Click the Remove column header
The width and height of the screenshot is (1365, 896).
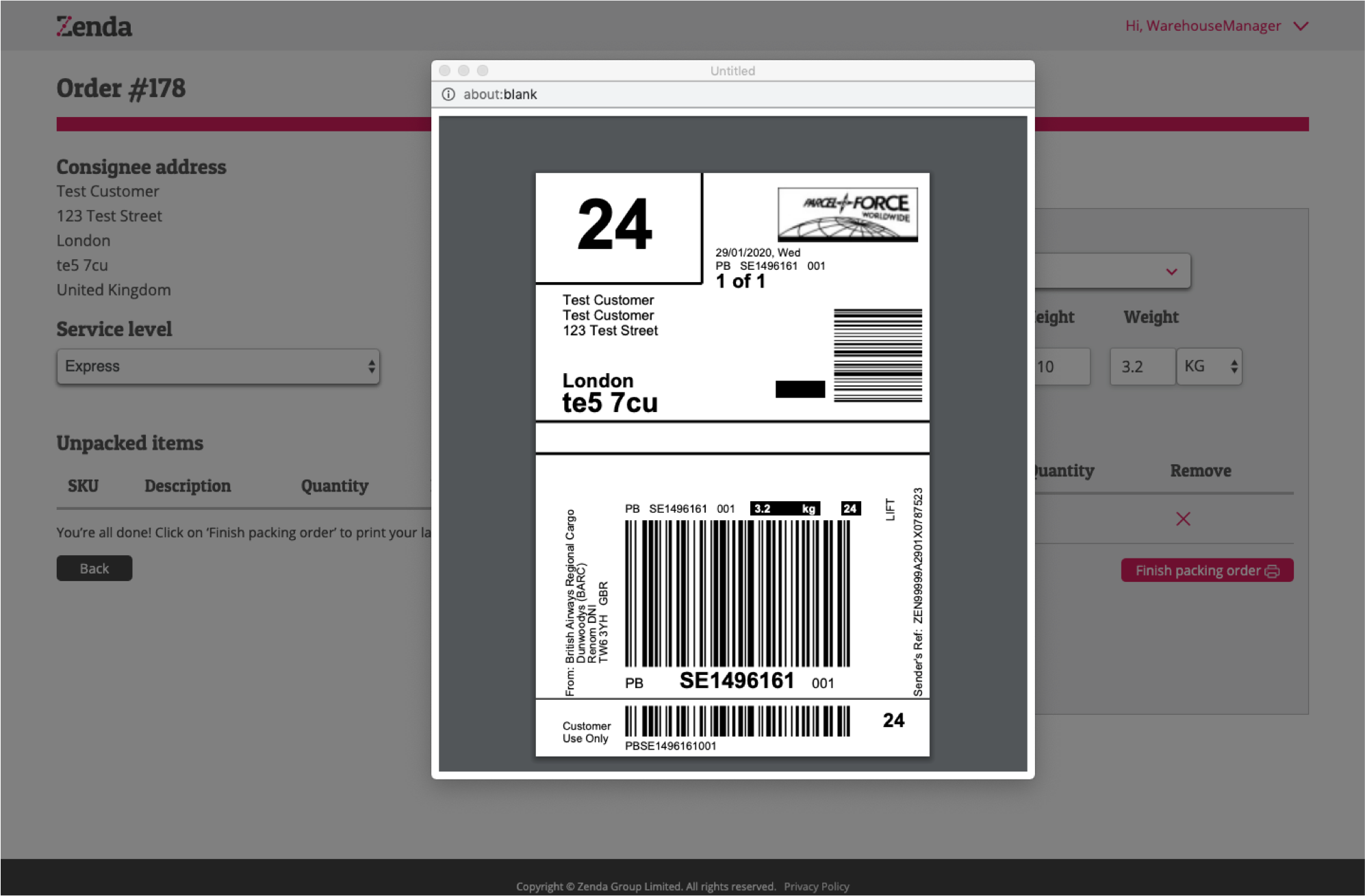tap(1201, 471)
